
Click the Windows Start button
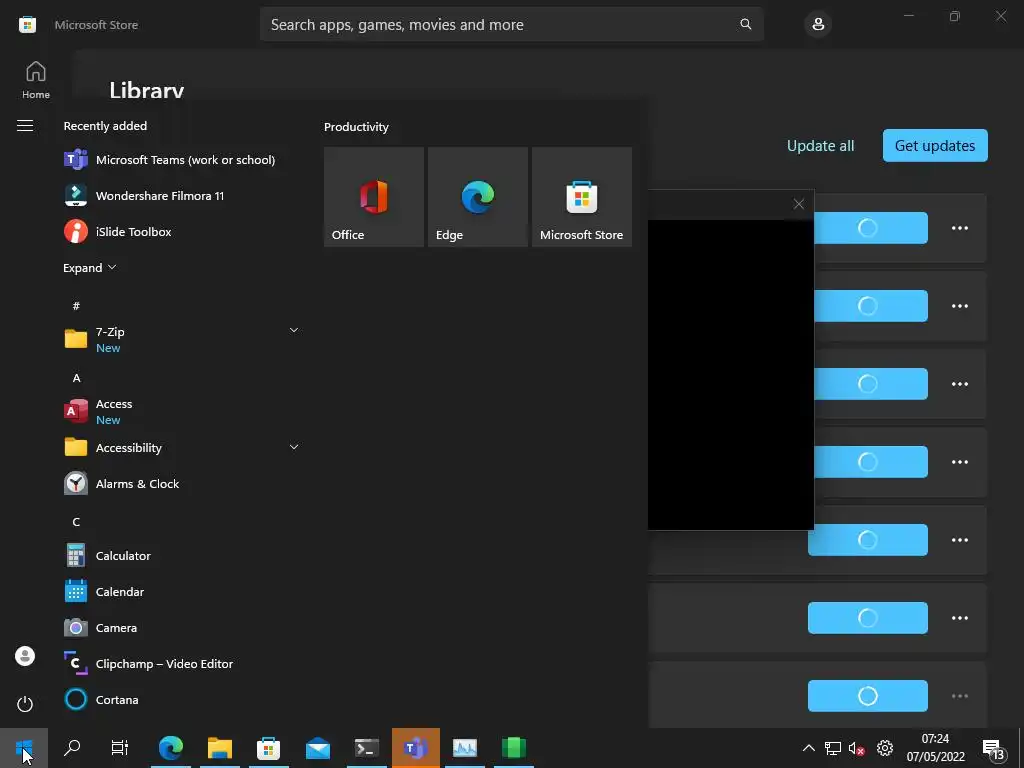pyautogui.click(x=24, y=748)
